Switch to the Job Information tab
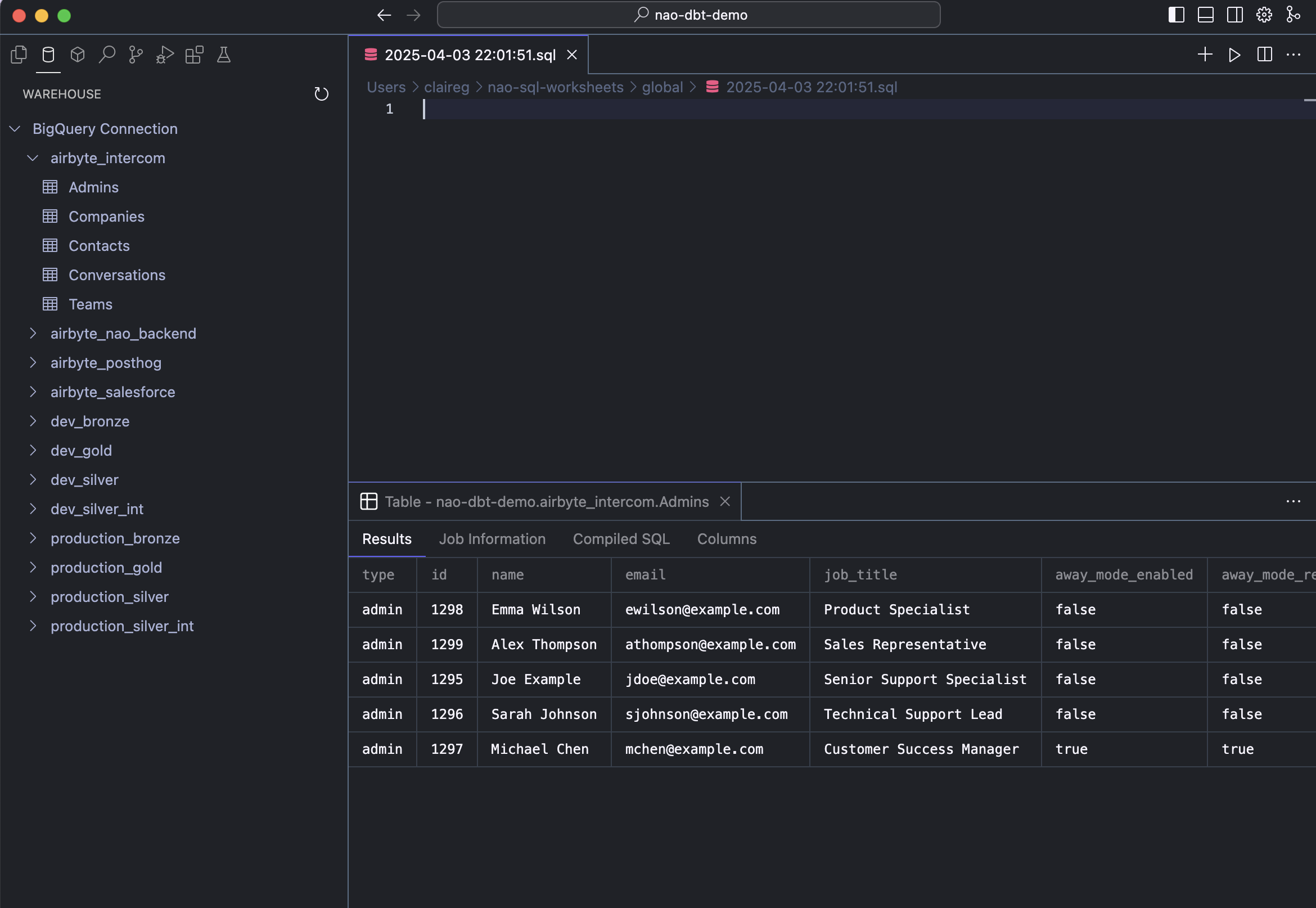This screenshot has width=1316, height=908. [492, 539]
